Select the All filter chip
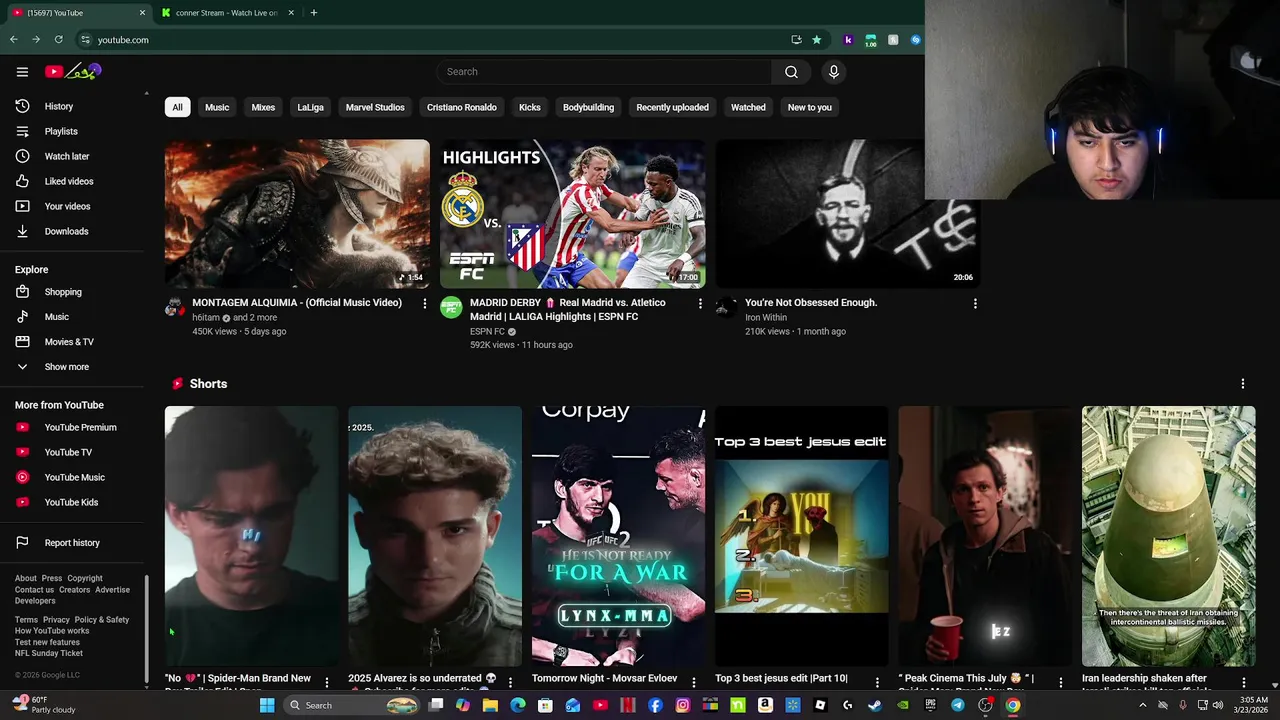The width and height of the screenshot is (1280, 720). (177, 107)
